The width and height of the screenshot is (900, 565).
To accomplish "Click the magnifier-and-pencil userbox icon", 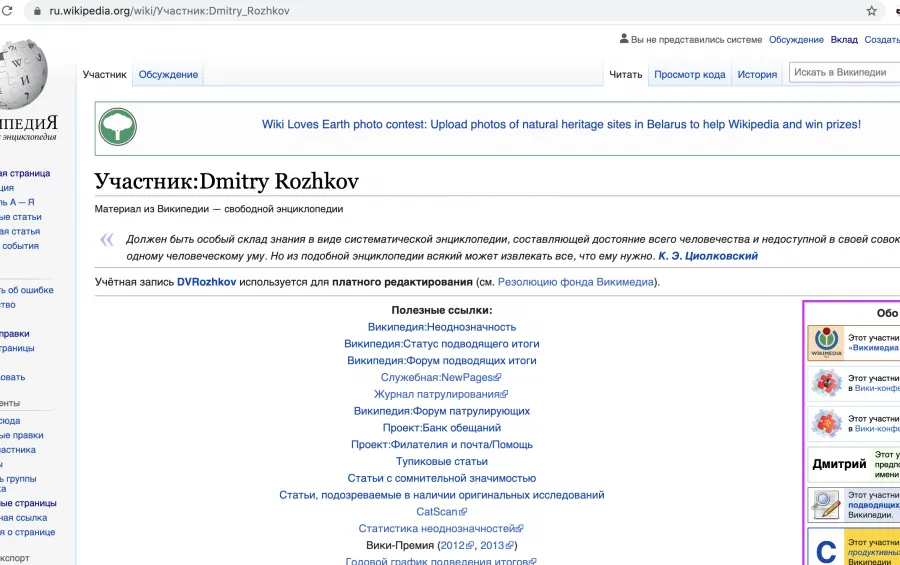I will (x=826, y=505).
